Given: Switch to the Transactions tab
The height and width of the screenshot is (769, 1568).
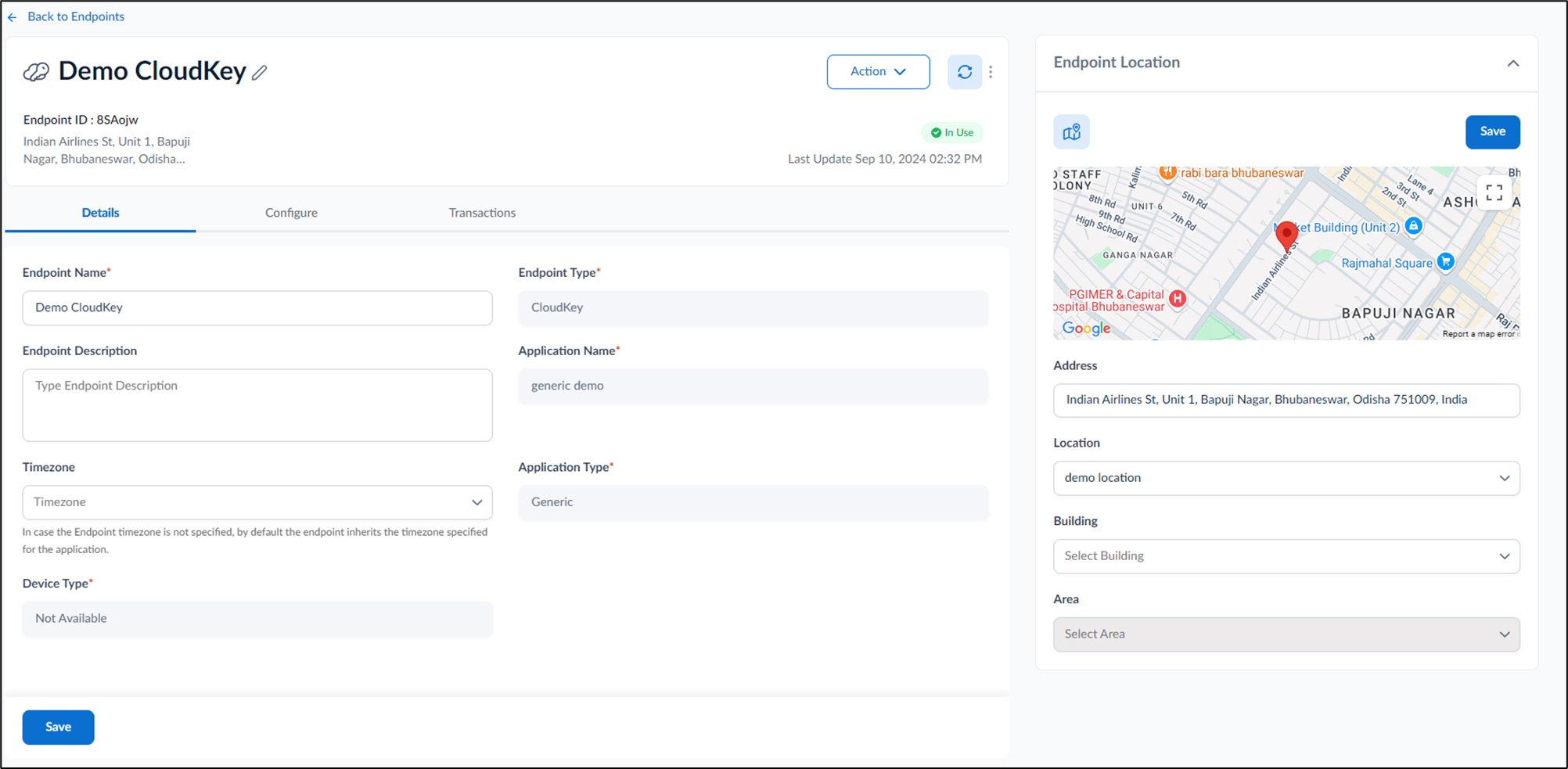Looking at the screenshot, I should [x=482, y=213].
